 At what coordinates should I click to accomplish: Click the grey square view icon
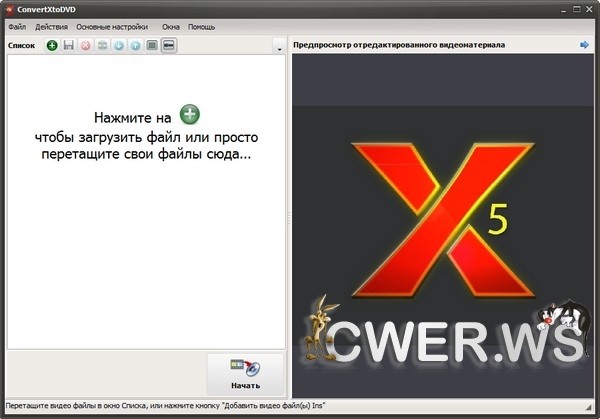click(152, 46)
